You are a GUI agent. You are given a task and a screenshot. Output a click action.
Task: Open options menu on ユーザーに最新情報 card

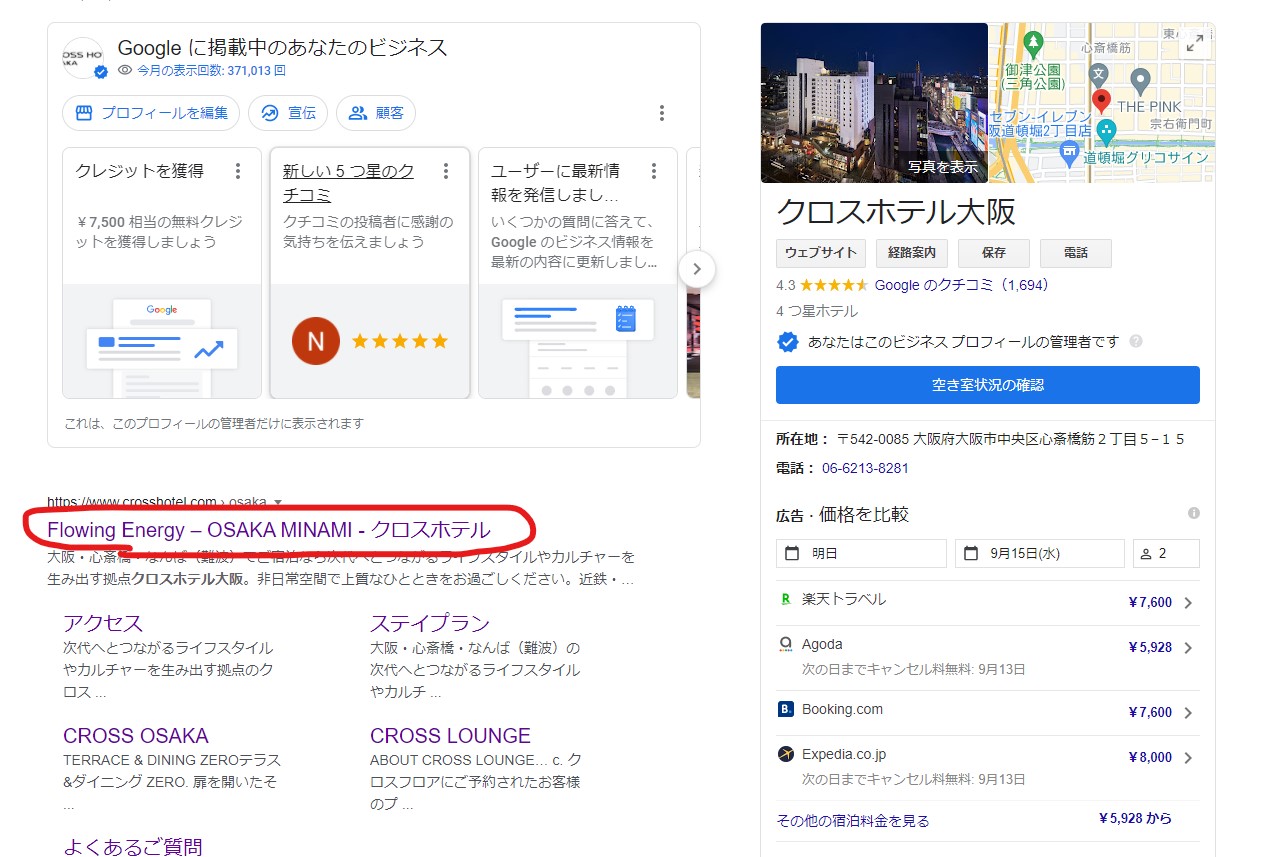tap(653, 171)
